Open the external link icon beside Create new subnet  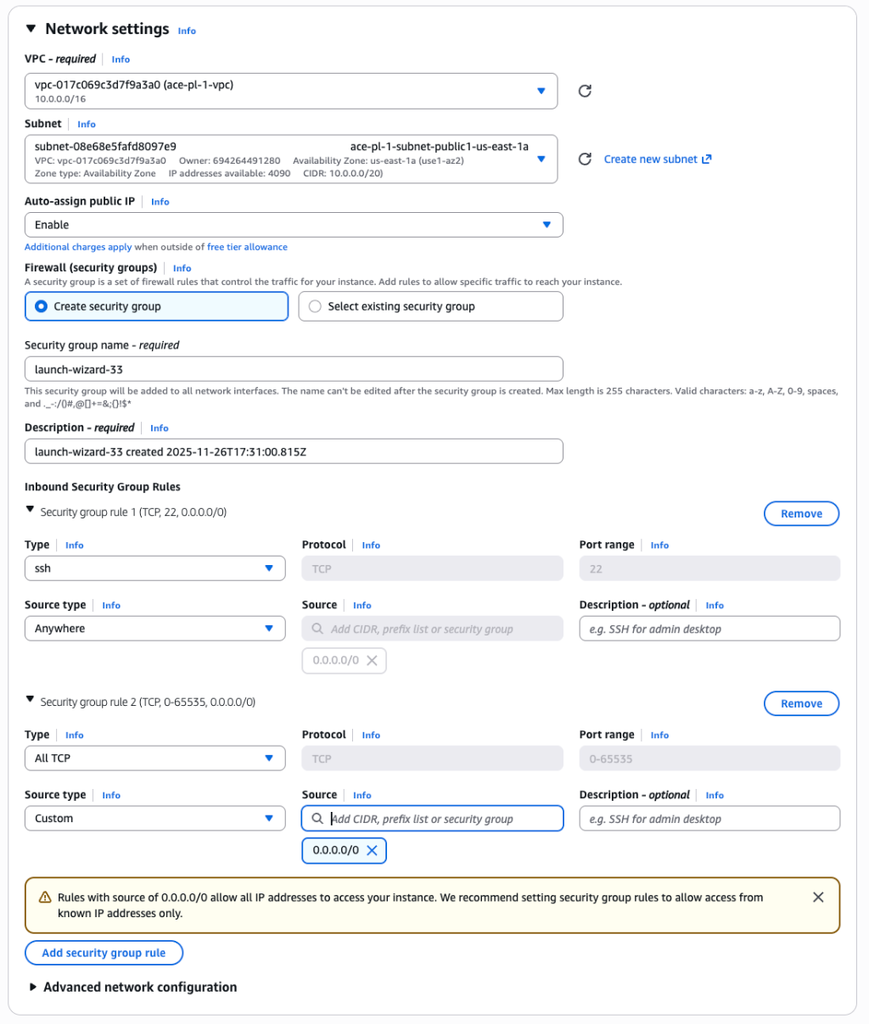click(x=706, y=158)
